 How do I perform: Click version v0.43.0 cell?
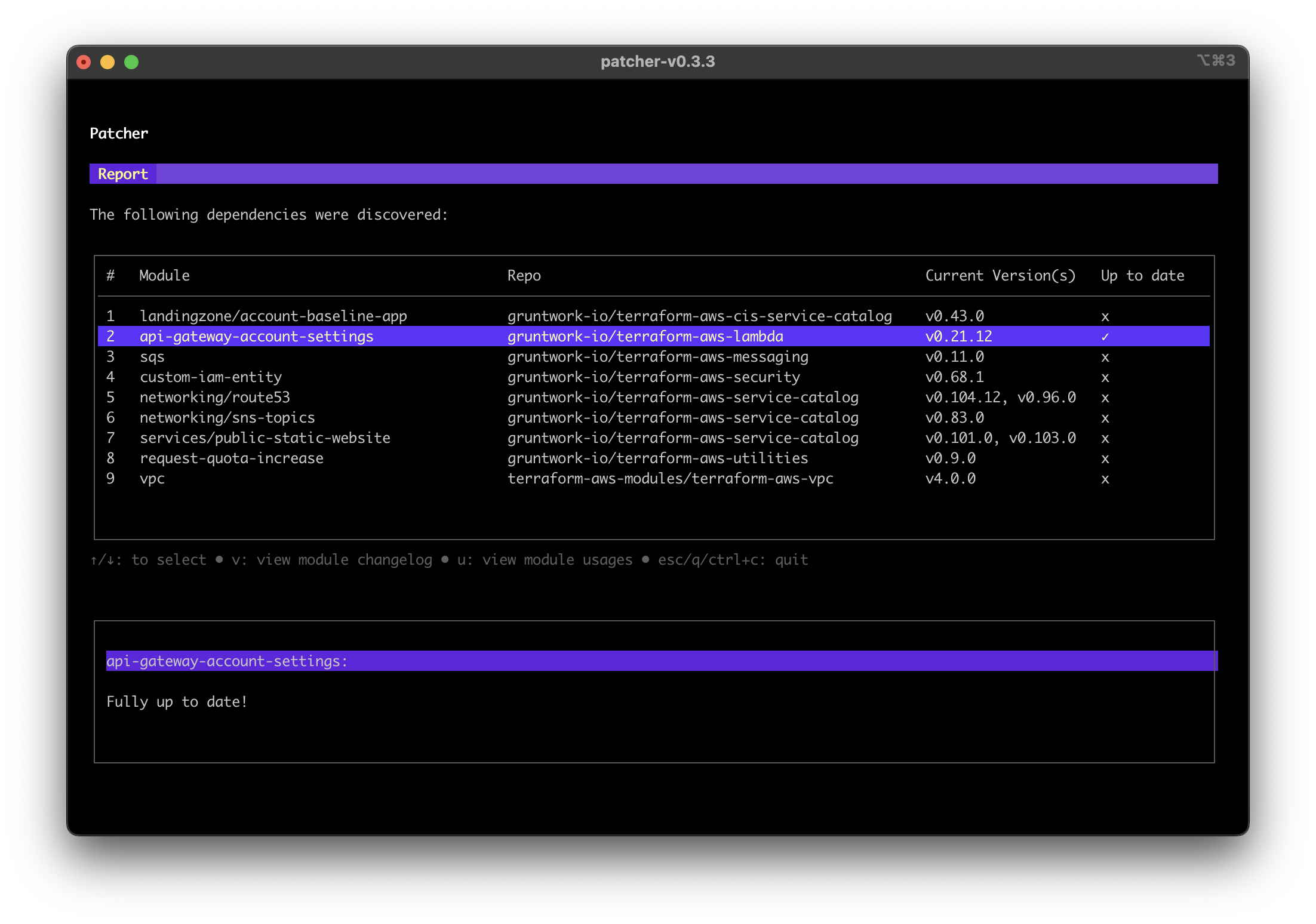click(x=955, y=316)
